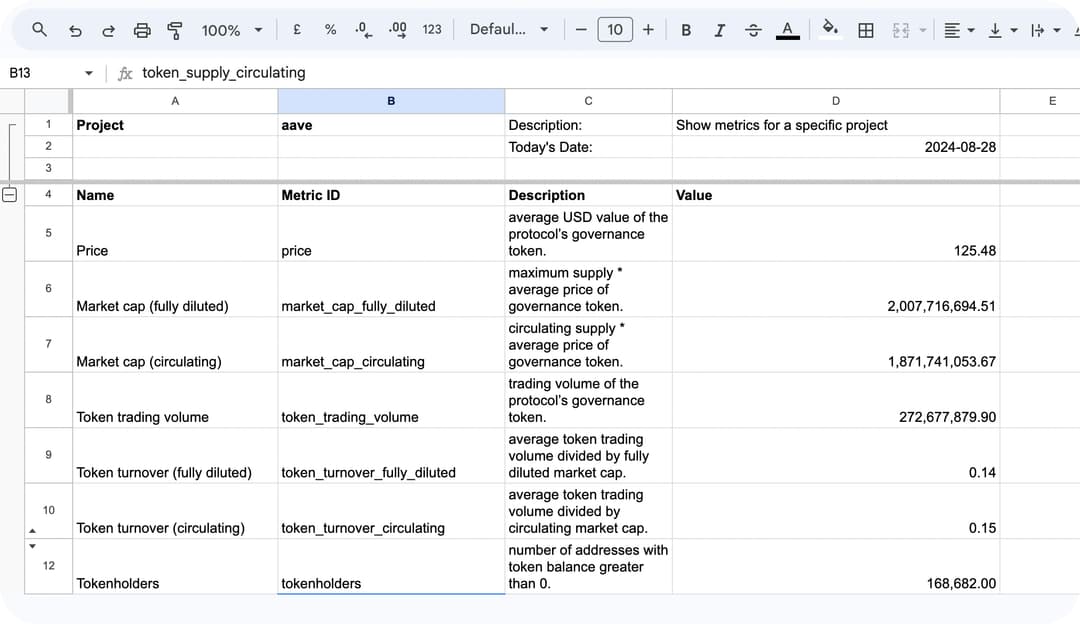Unhide rows with up arrow at row 10
This screenshot has width=1080, height=624.
32,530
